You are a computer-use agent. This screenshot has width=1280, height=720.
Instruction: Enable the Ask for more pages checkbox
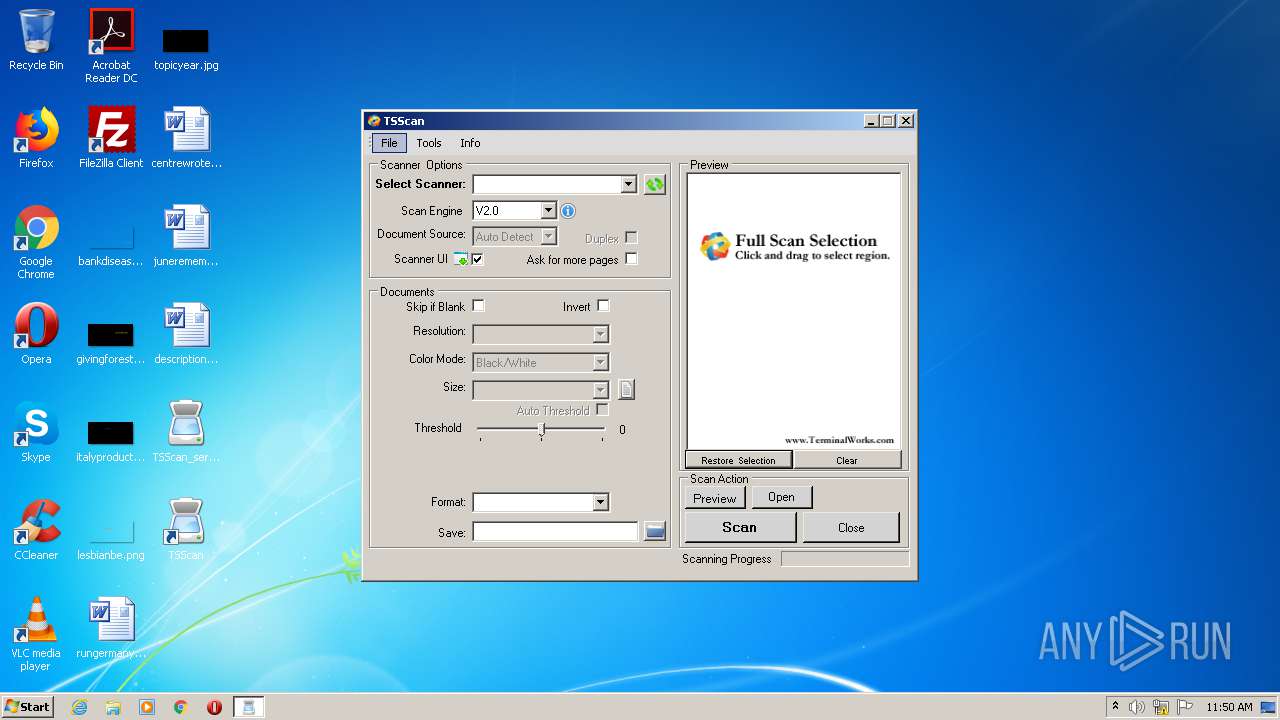[631, 259]
